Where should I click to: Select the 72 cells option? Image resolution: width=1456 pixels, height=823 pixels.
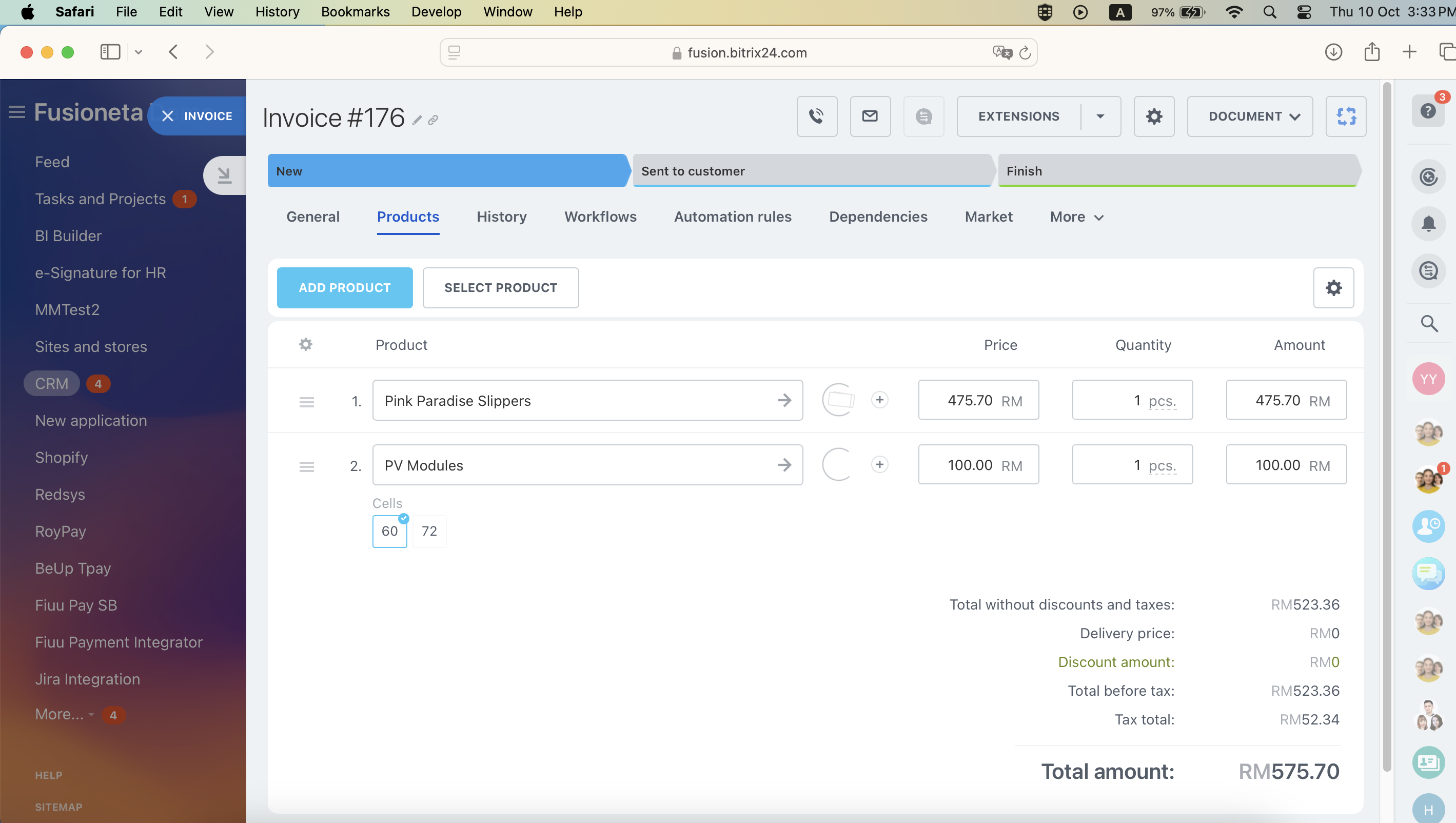click(x=429, y=532)
